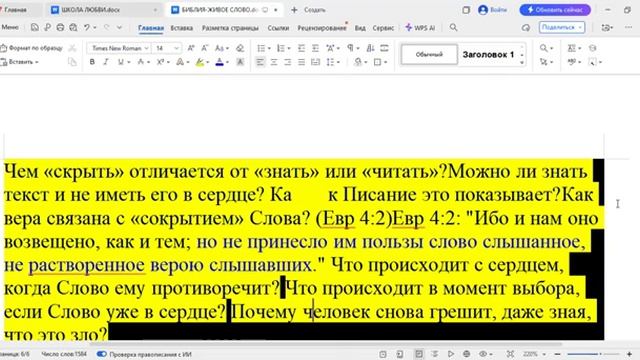Decrease paragraph indent

(x=301, y=48)
